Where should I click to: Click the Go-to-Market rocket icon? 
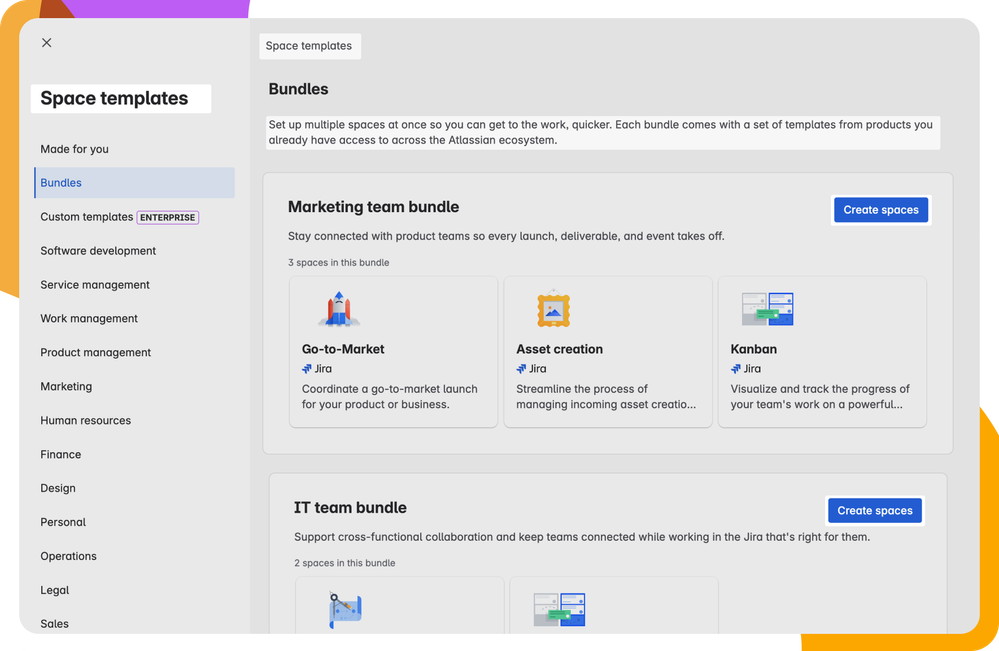click(x=339, y=309)
